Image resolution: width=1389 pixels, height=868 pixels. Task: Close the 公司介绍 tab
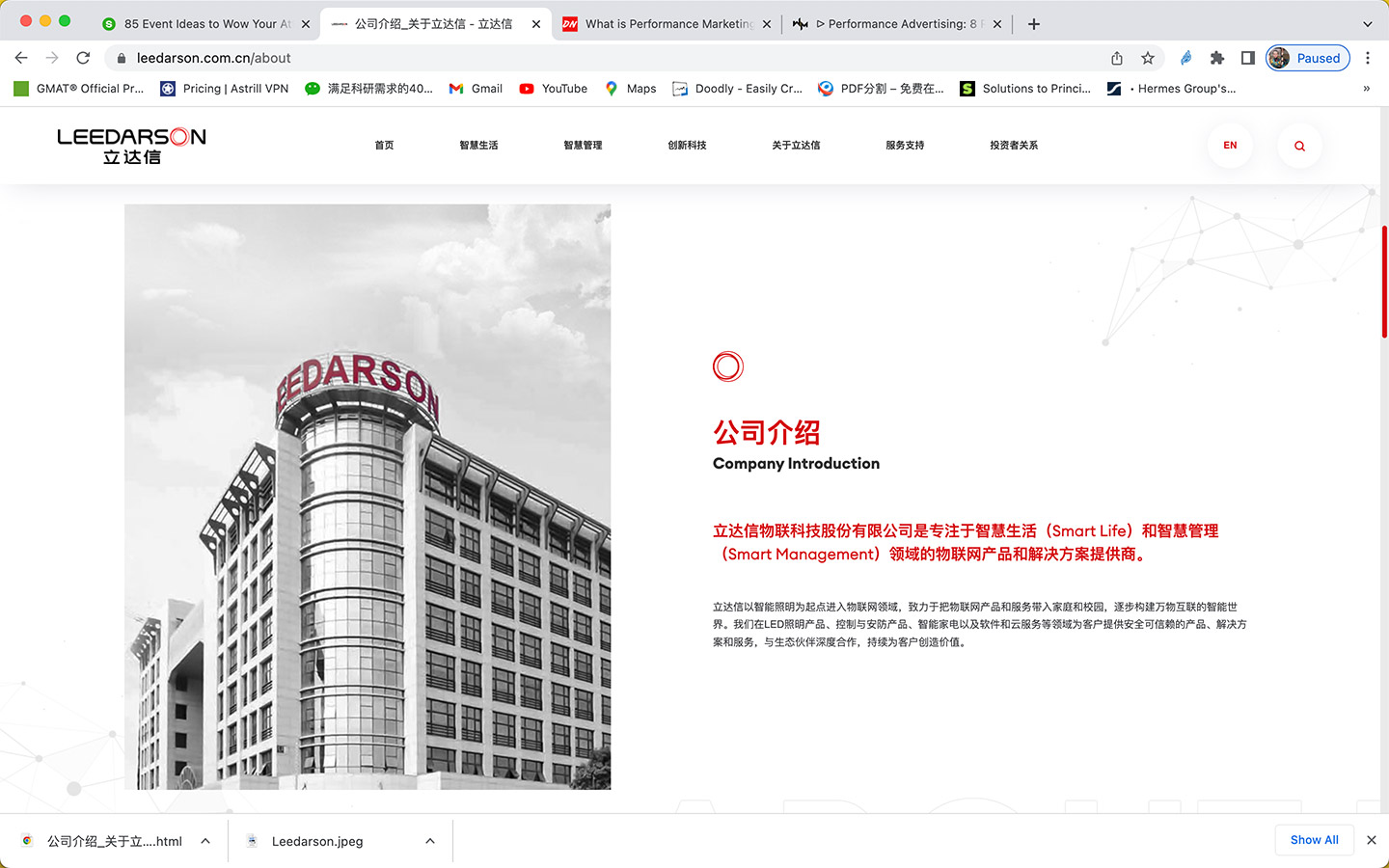[x=536, y=24]
